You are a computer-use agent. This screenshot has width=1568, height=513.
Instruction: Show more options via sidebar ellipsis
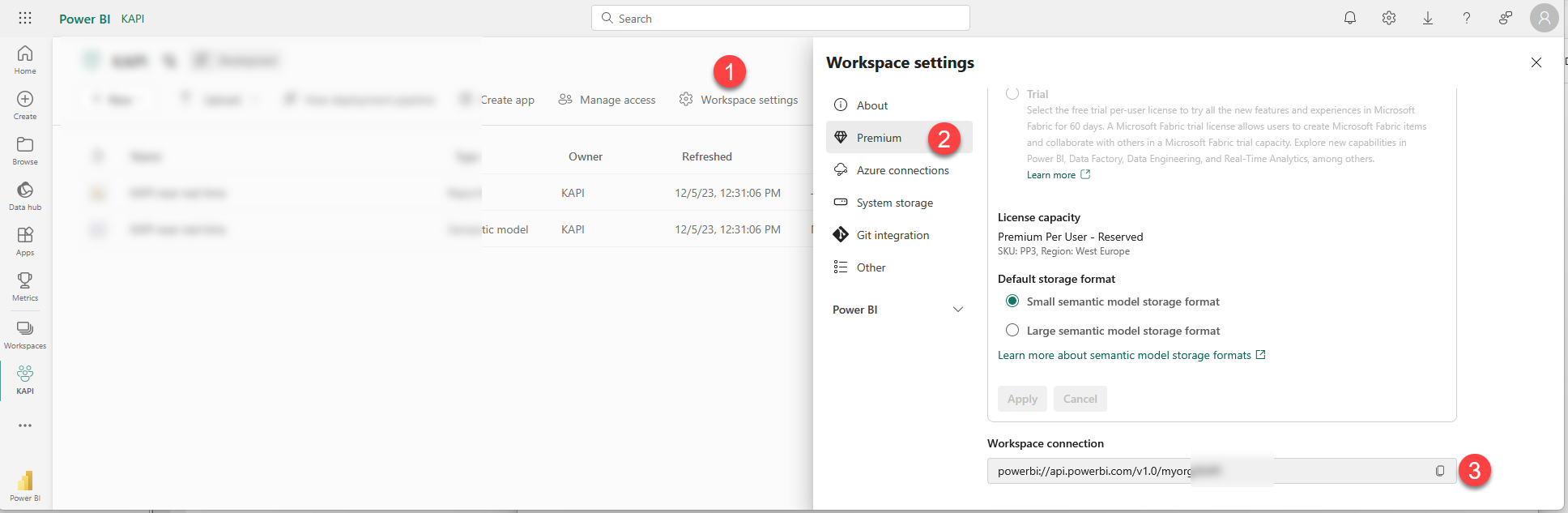coord(25,425)
